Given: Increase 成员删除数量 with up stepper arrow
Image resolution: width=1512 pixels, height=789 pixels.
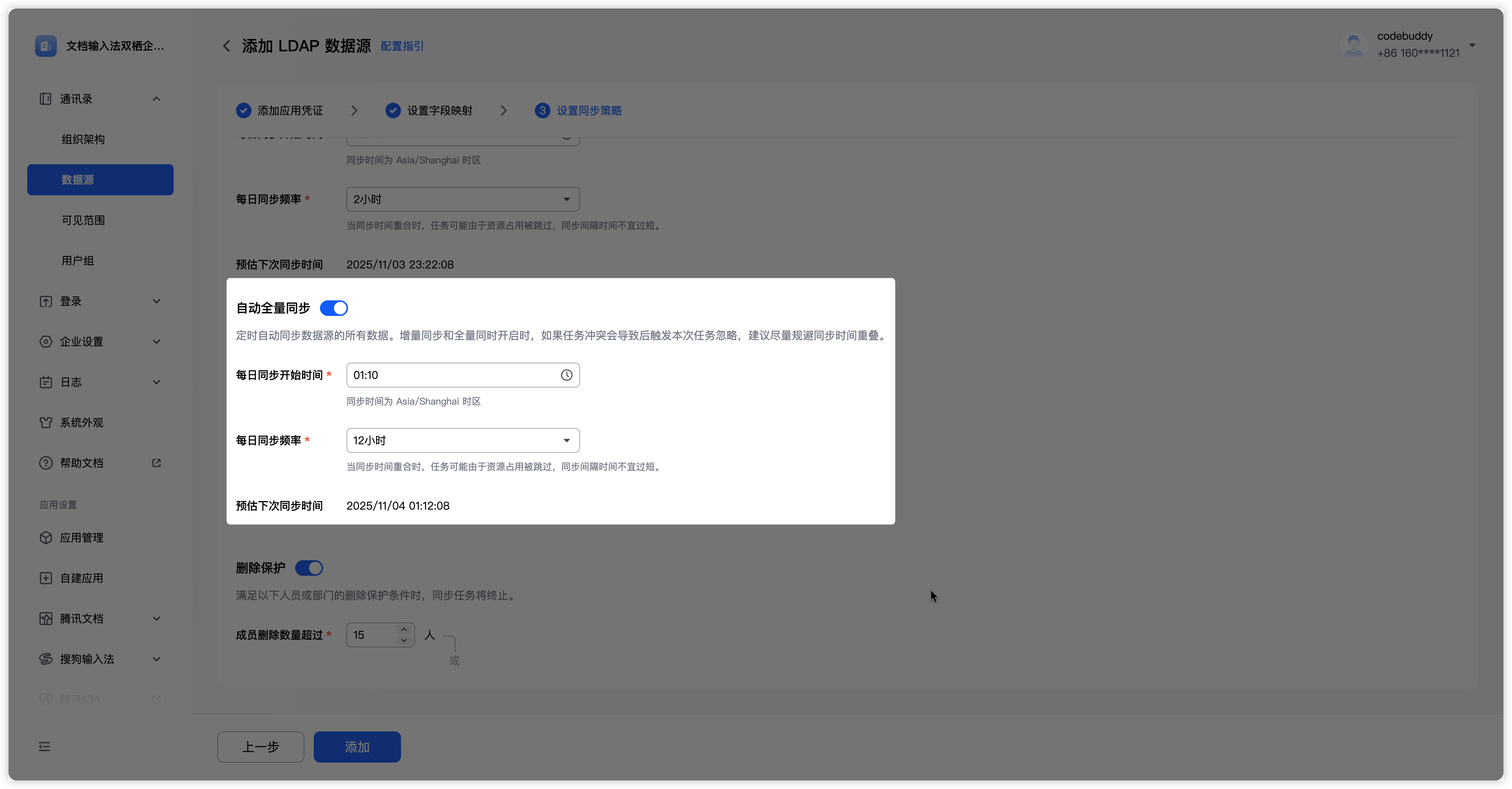Looking at the screenshot, I should pyautogui.click(x=404, y=629).
